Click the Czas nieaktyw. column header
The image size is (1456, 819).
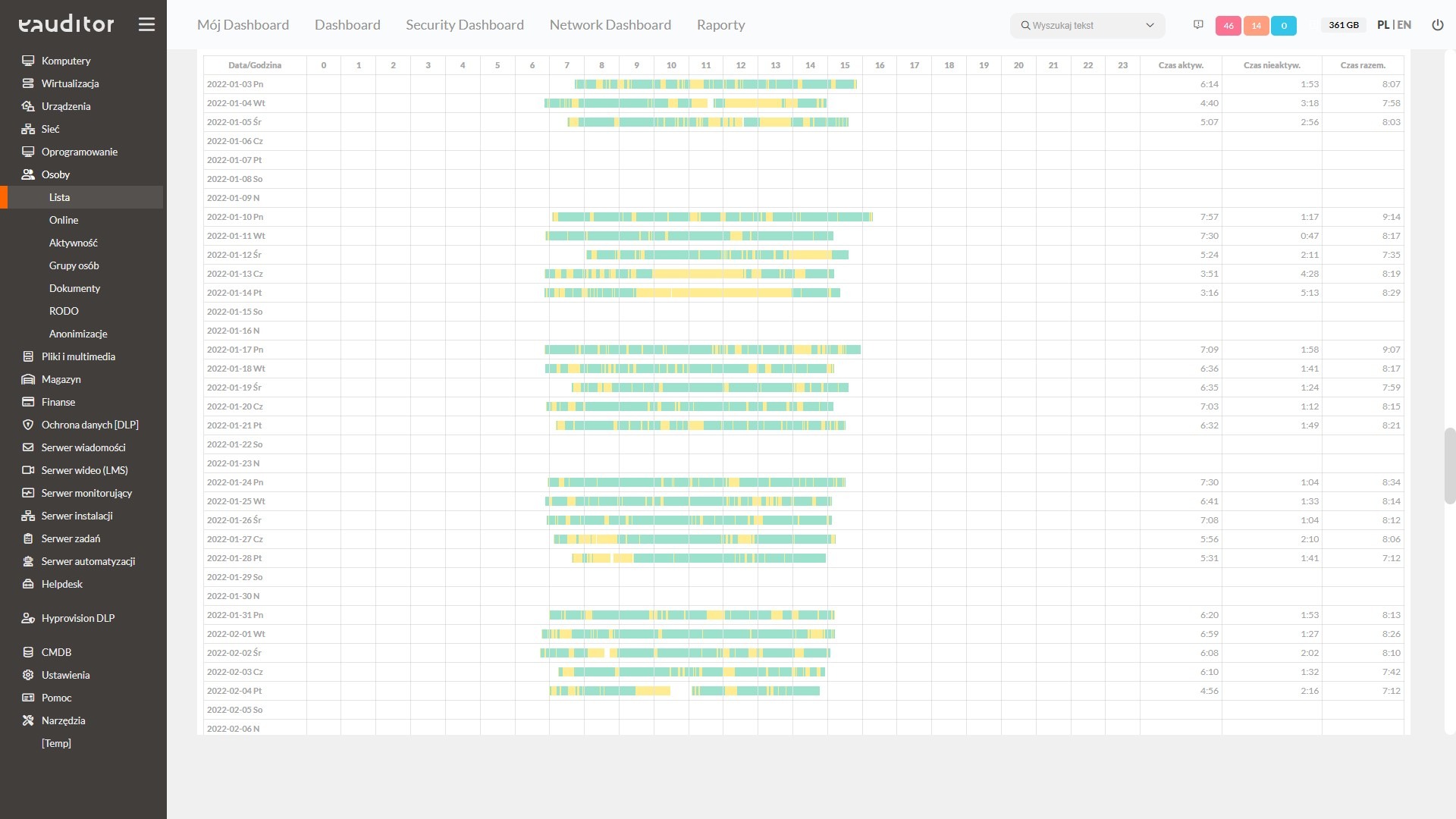click(x=1272, y=65)
